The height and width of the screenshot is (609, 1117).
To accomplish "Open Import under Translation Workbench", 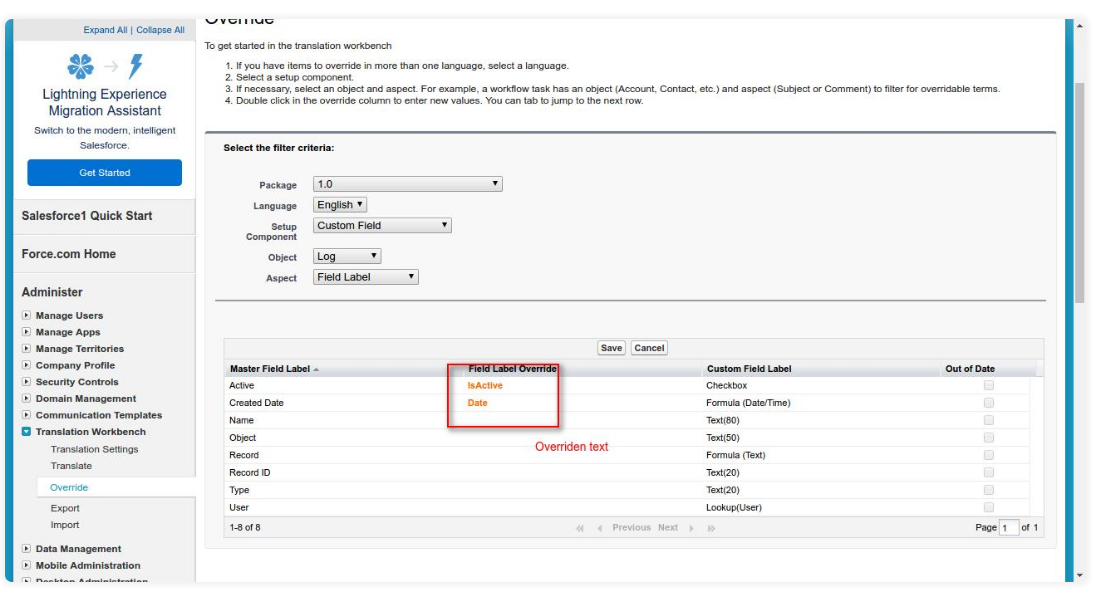I will [x=65, y=525].
